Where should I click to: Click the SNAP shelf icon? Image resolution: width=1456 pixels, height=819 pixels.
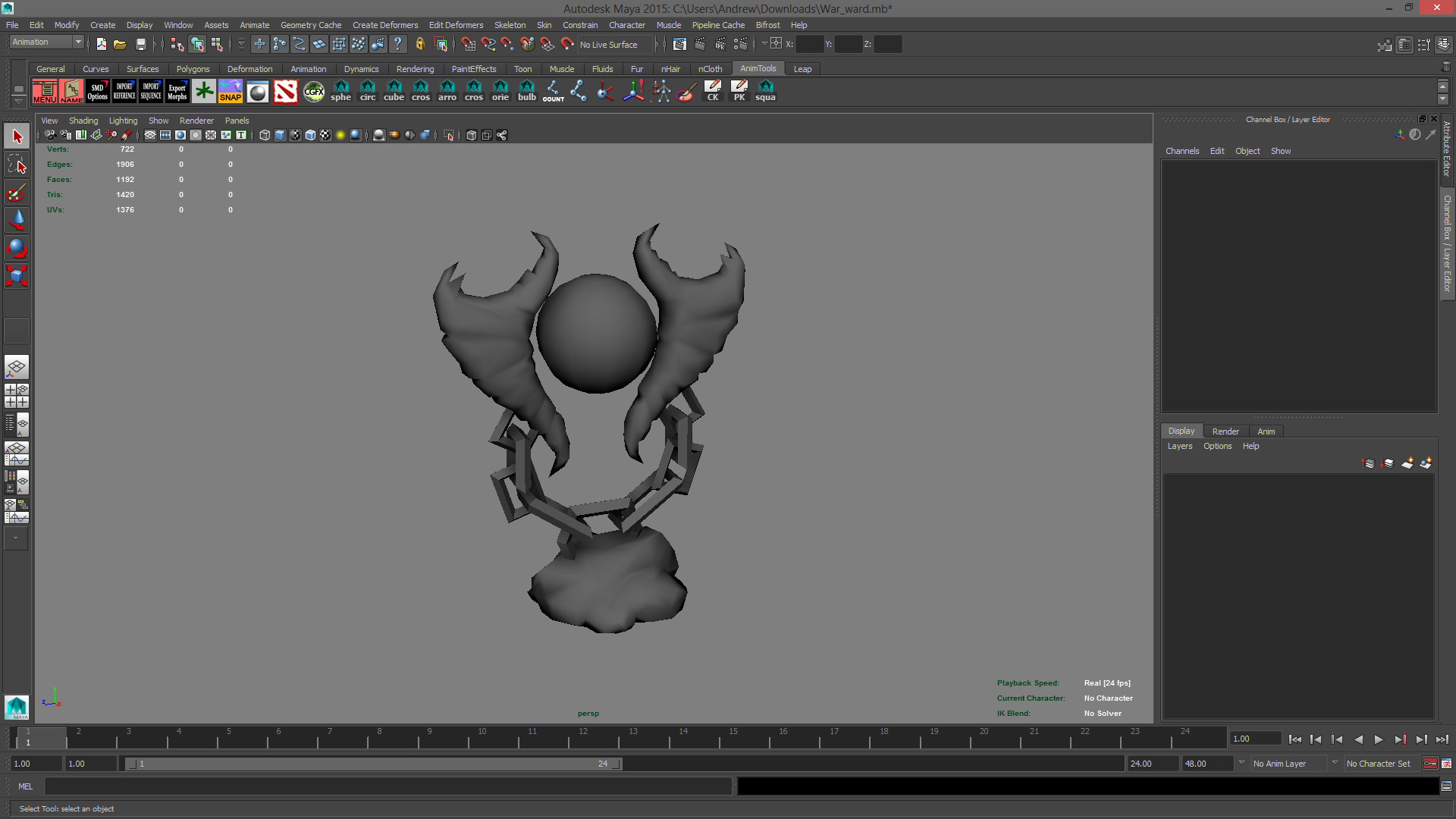[x=231, y=92]
